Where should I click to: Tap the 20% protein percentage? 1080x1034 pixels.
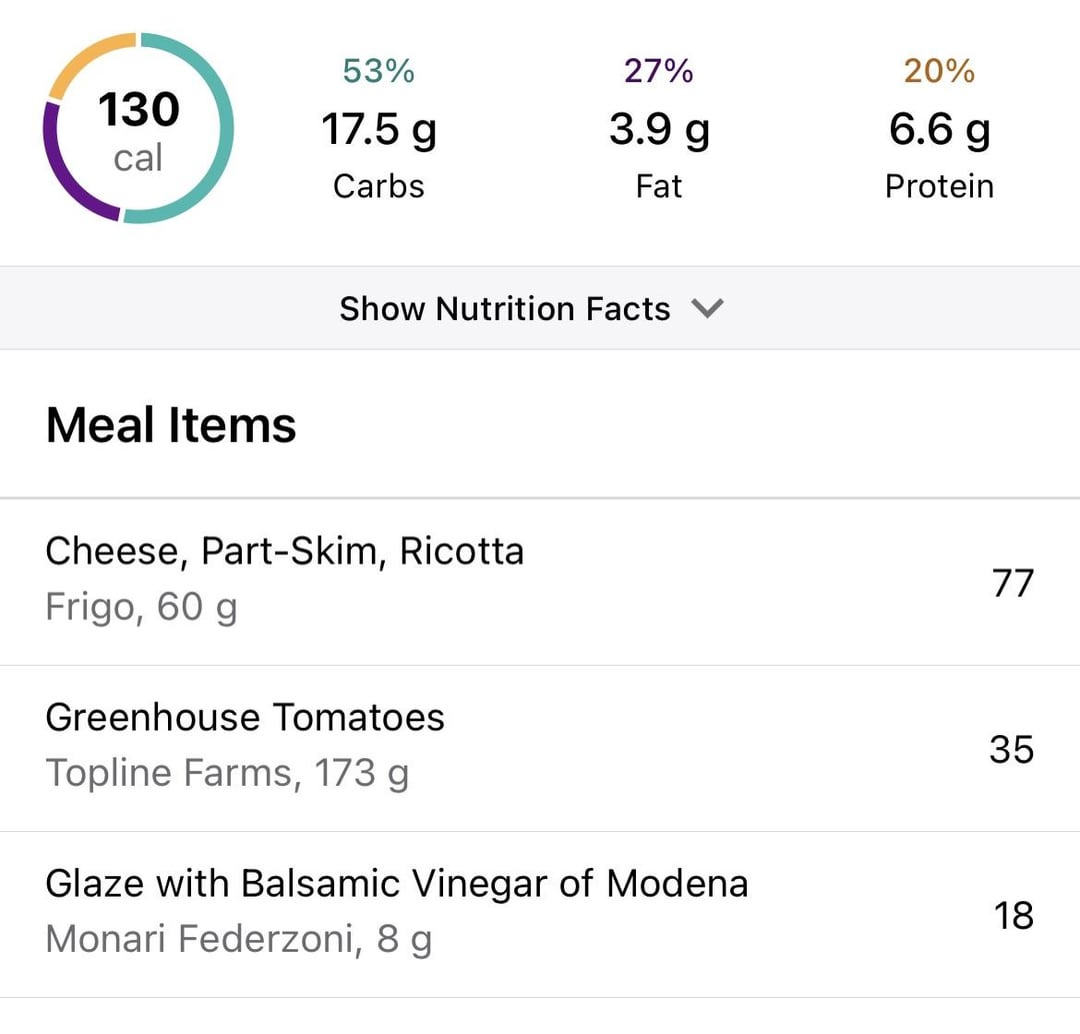(x=939, y=71)
